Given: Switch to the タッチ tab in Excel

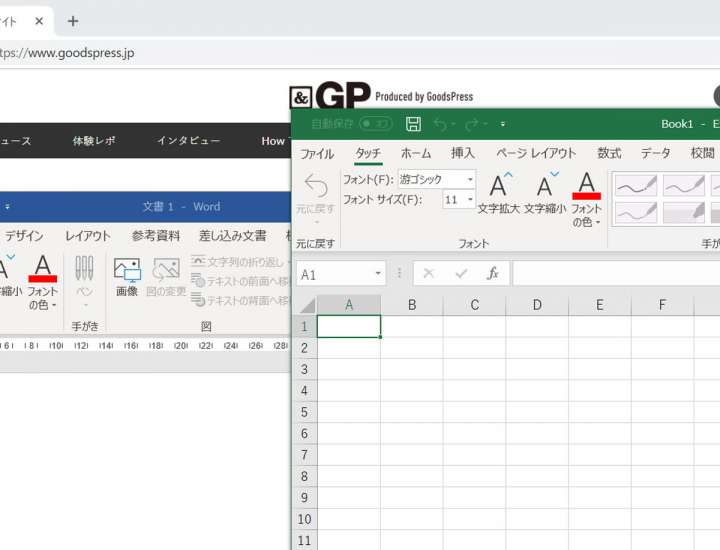Looking at the screenshot, I should click(x=368, y=153).
